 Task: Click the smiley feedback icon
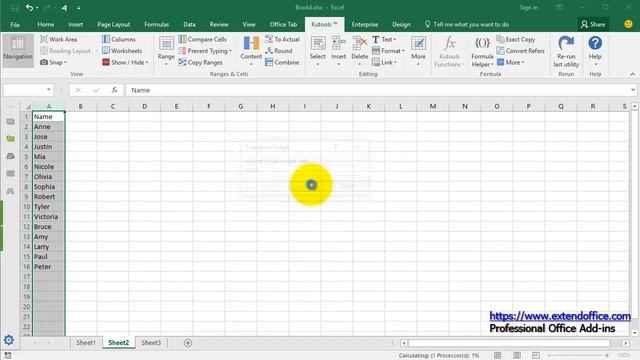(628, 24)
